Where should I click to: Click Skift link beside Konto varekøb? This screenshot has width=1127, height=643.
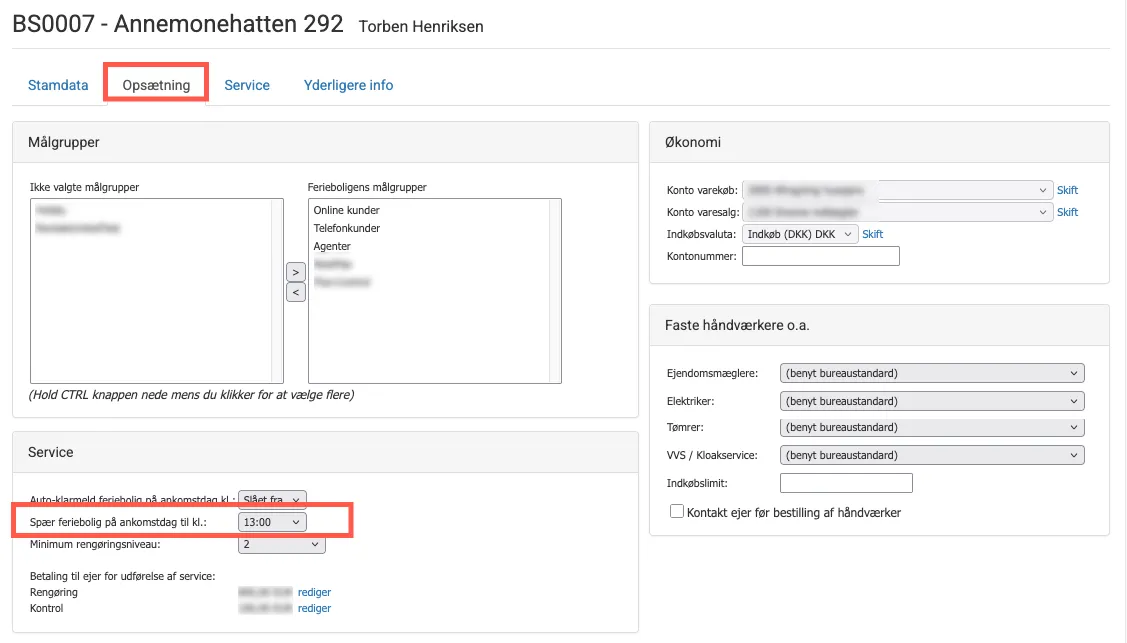pyautogui.click(x=1067, y=190)
